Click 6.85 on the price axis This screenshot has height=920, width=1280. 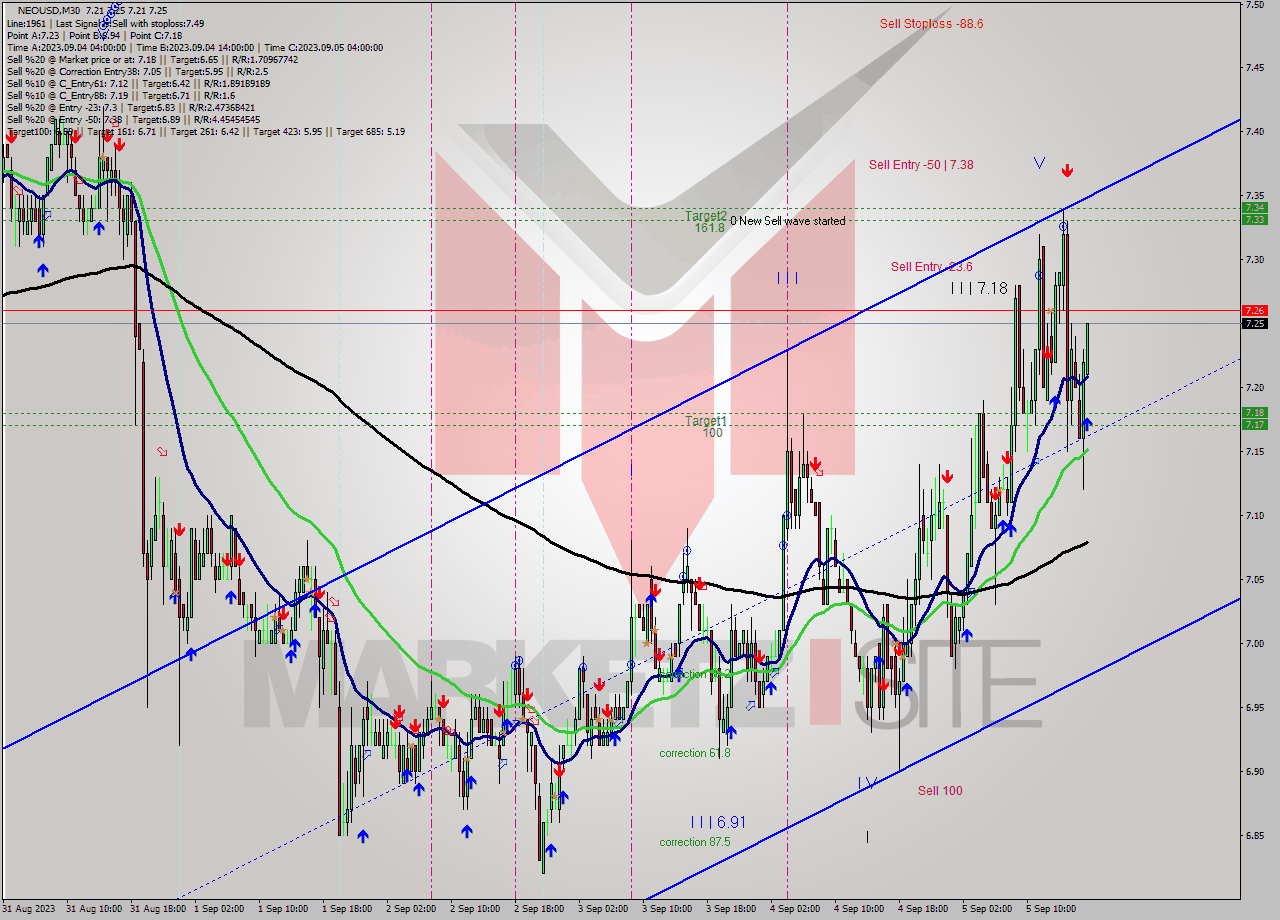pyautogui.click(x=1255, y=835)
